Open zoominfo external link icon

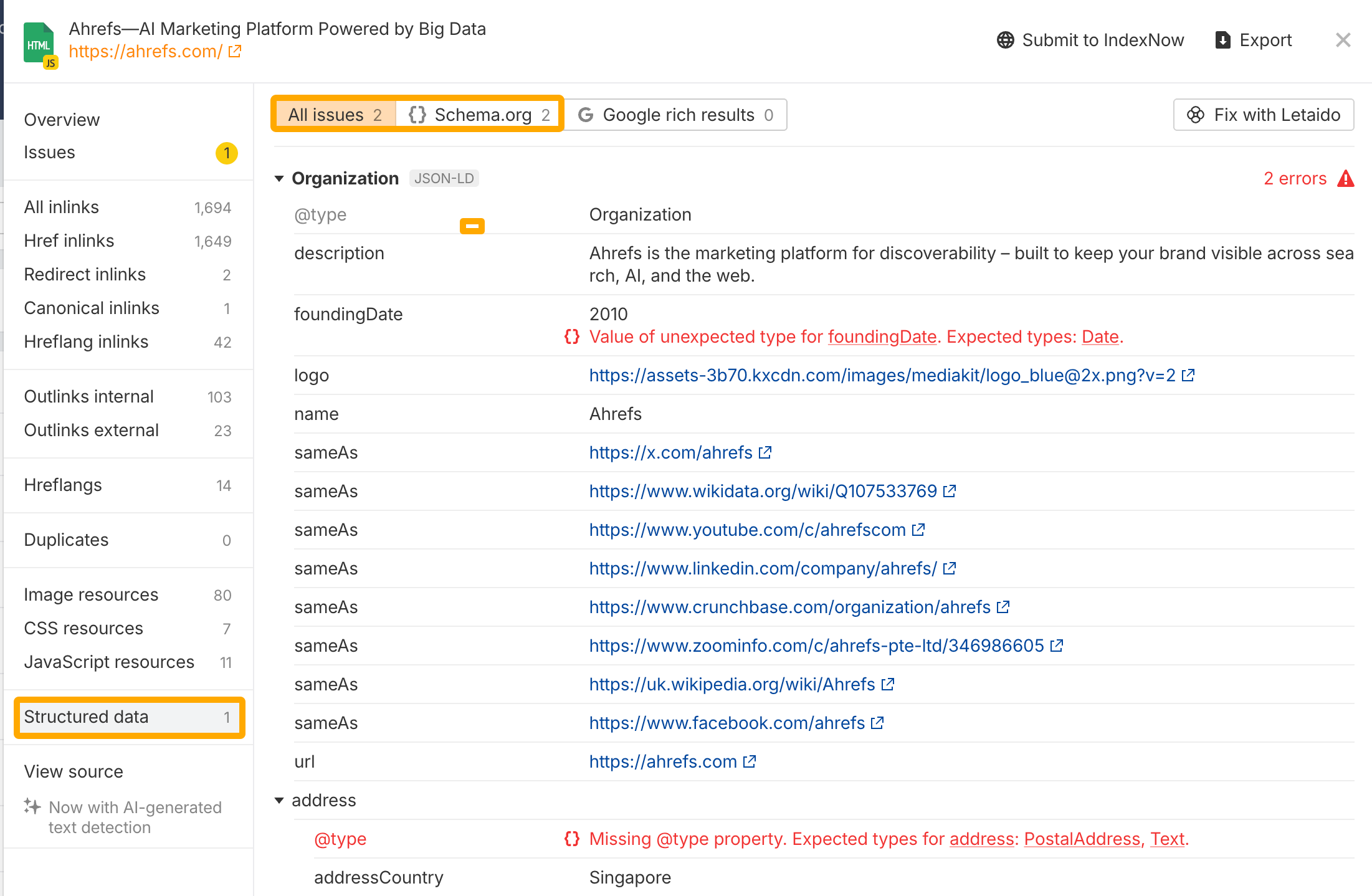point(1057,646)
